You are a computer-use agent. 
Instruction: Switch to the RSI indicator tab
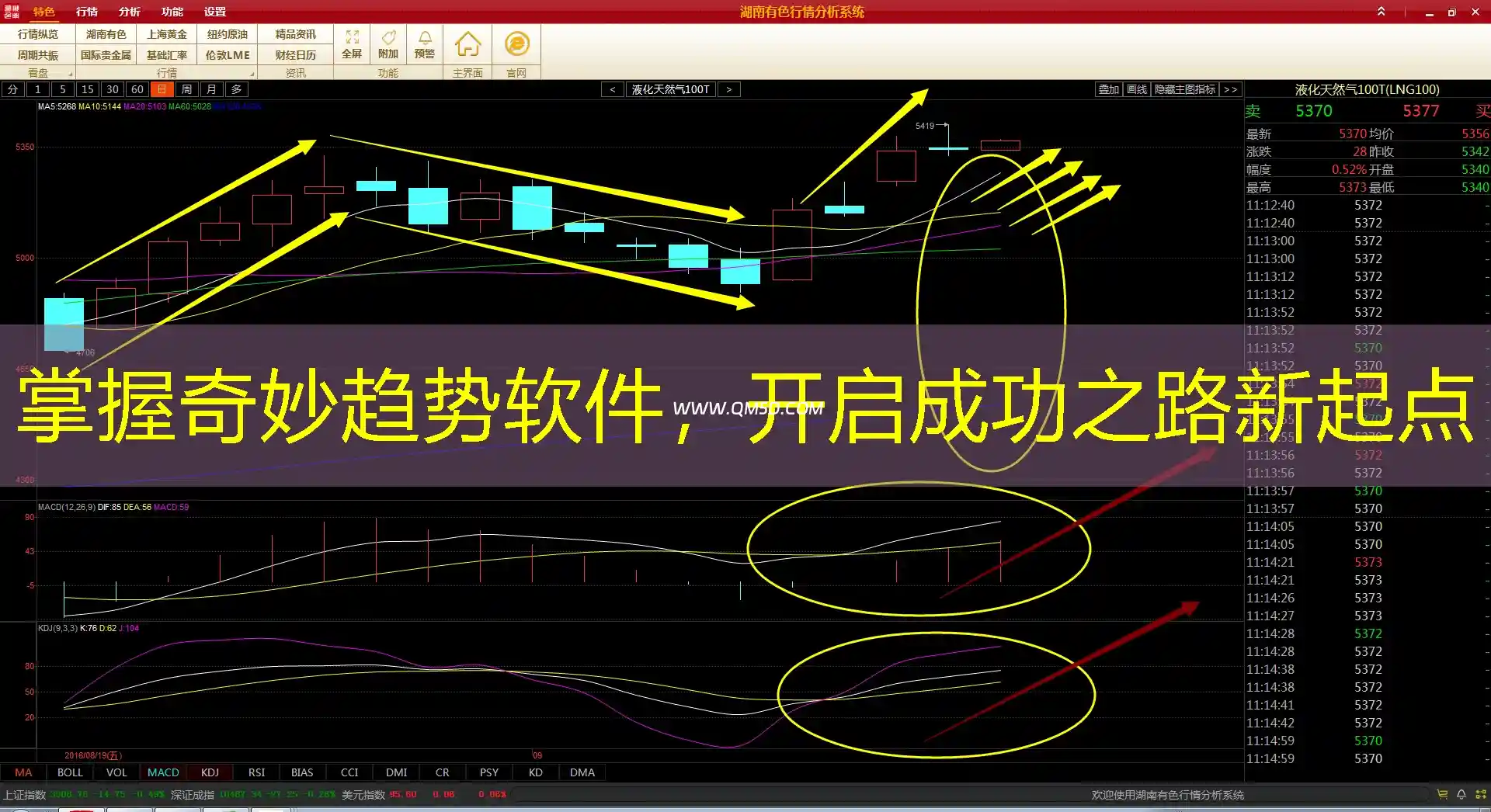tap(256, 772)
